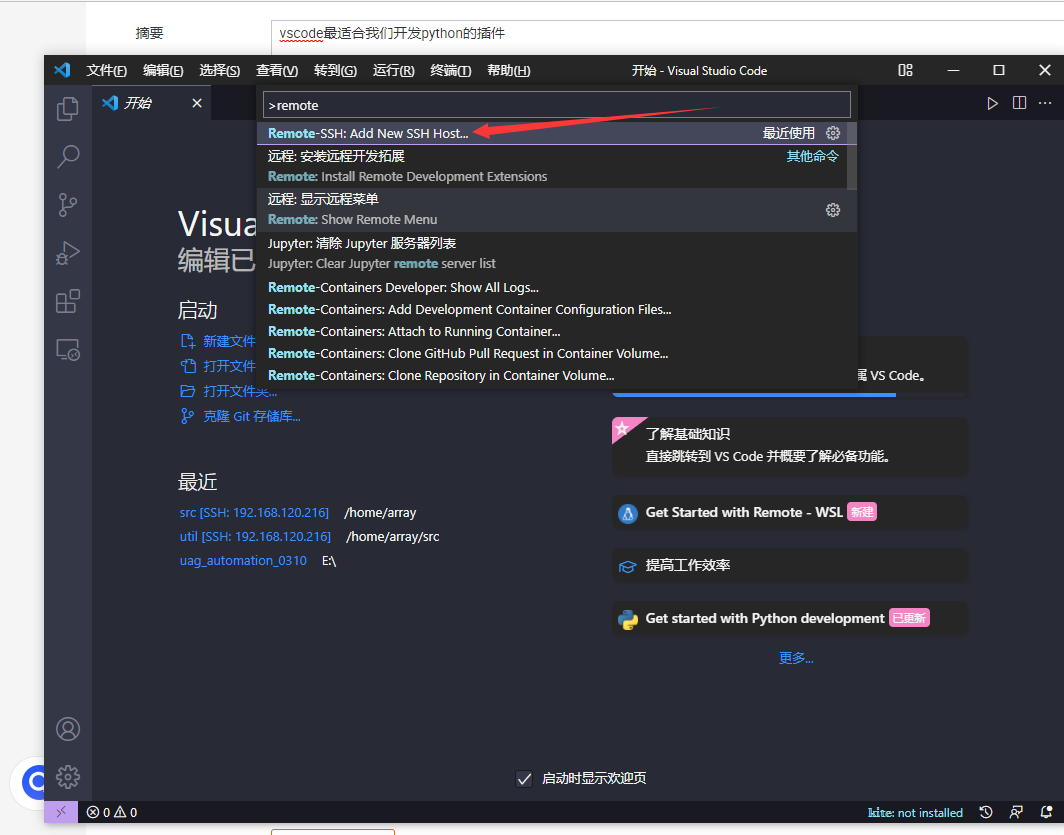Open the Remote Explorer view

pos(67,350)
